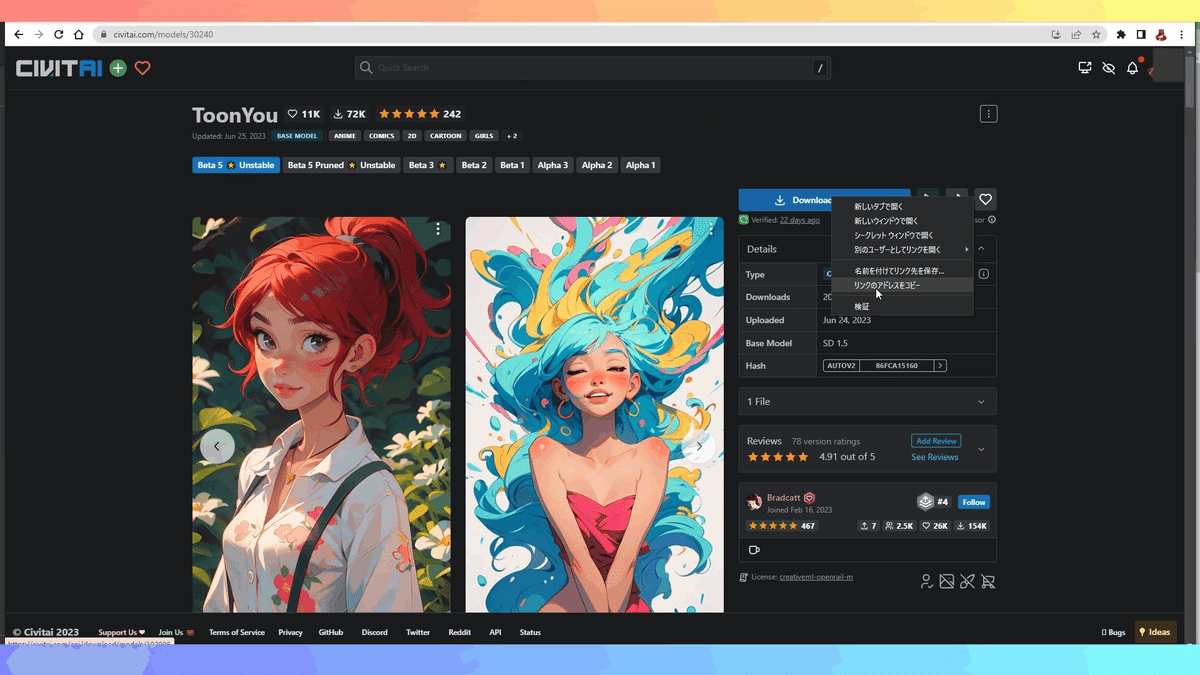1200x675 pixels.
Task: Copy the hash value 86FCA15160
Action: (x=897, y=366)
